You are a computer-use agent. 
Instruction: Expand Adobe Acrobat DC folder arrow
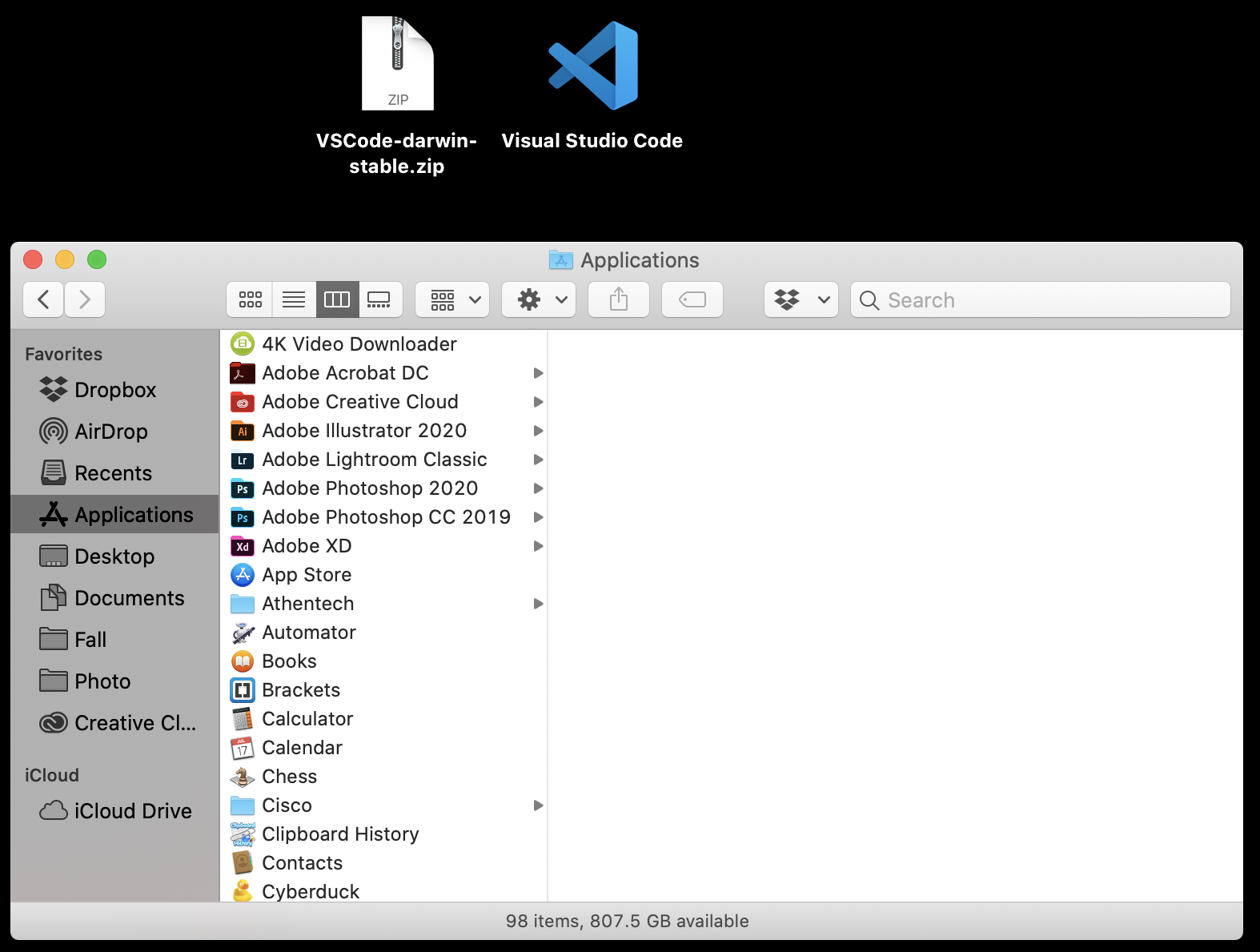[x=538, y=373]
